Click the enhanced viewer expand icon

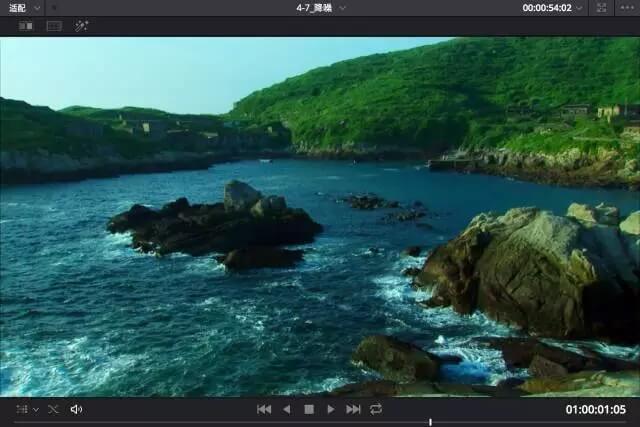[x=601, y=7]
